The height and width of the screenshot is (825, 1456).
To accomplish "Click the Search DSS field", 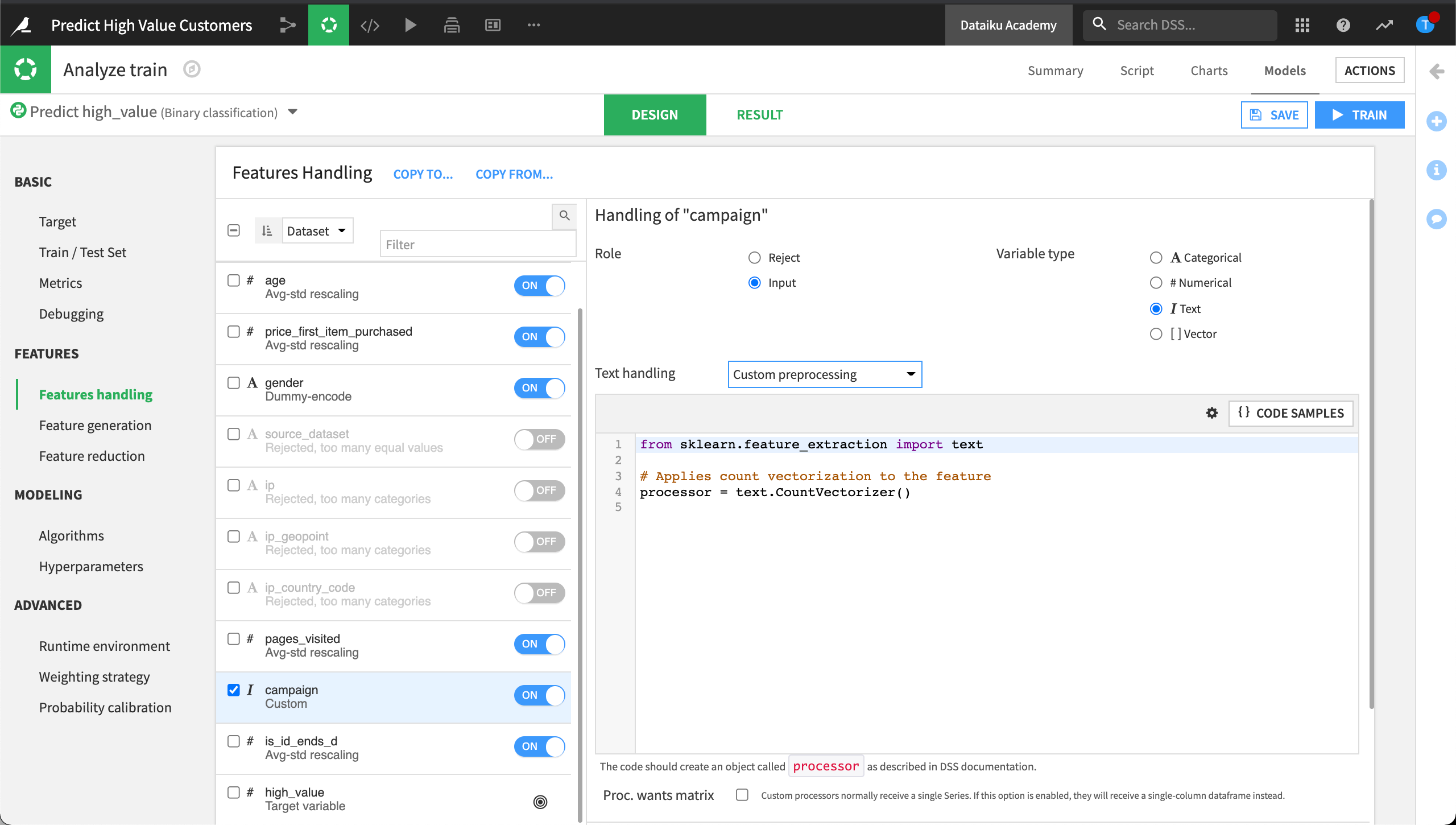I will coord(1180,25).
